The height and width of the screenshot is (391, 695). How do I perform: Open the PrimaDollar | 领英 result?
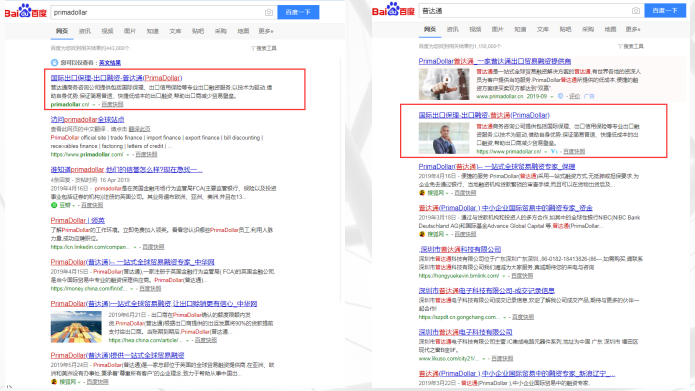click(78, 220)
